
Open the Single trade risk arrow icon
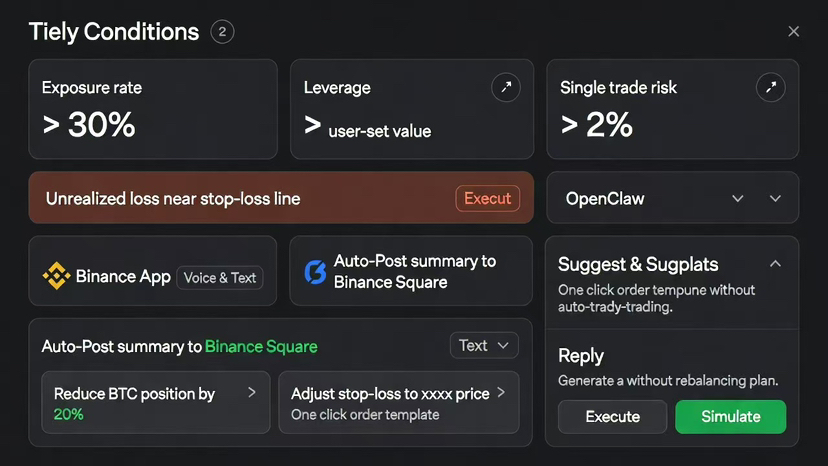click(x=770, y=88)
